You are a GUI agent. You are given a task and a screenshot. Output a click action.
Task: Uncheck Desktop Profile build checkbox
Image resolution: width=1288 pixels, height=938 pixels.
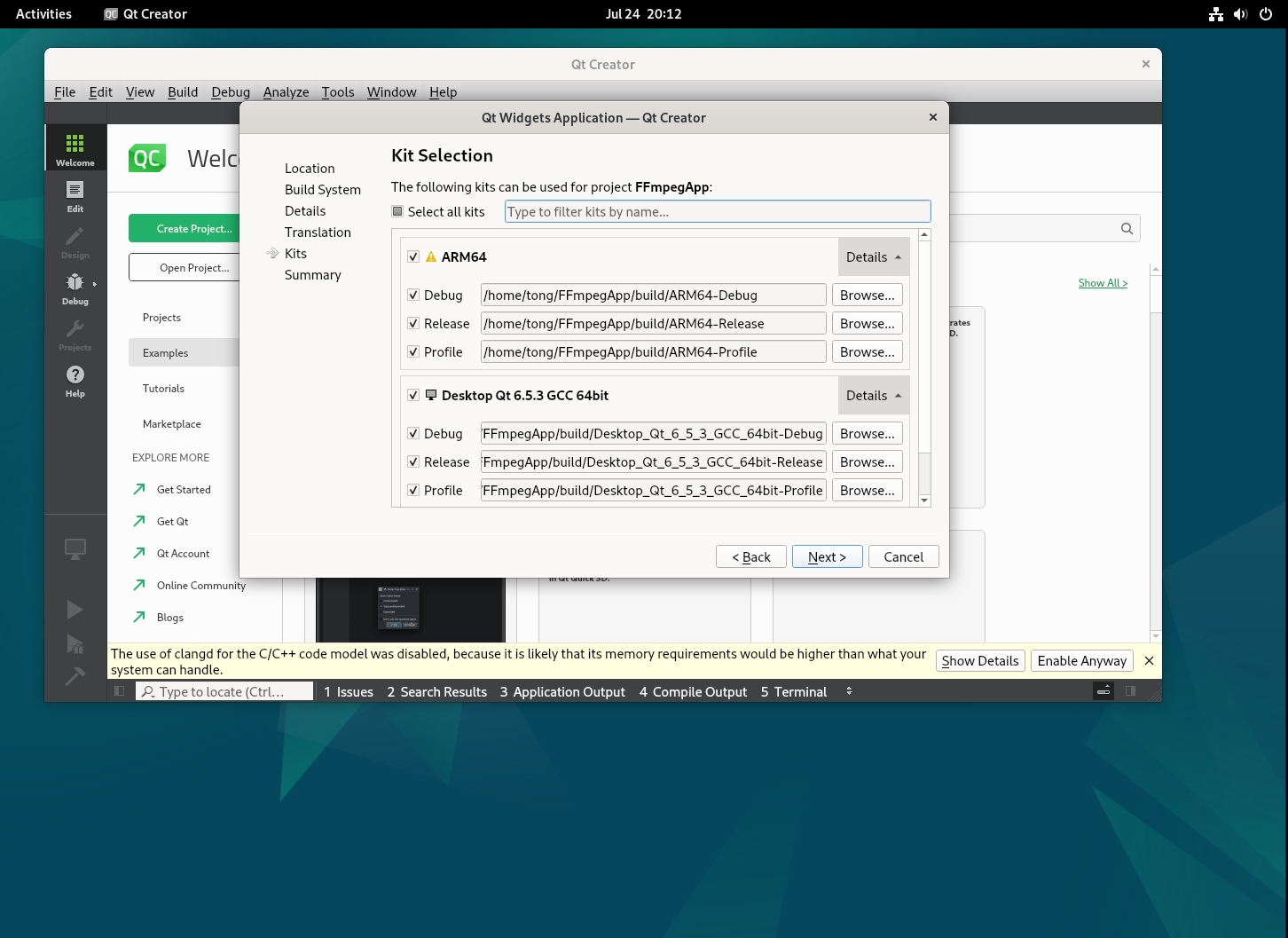413,490
